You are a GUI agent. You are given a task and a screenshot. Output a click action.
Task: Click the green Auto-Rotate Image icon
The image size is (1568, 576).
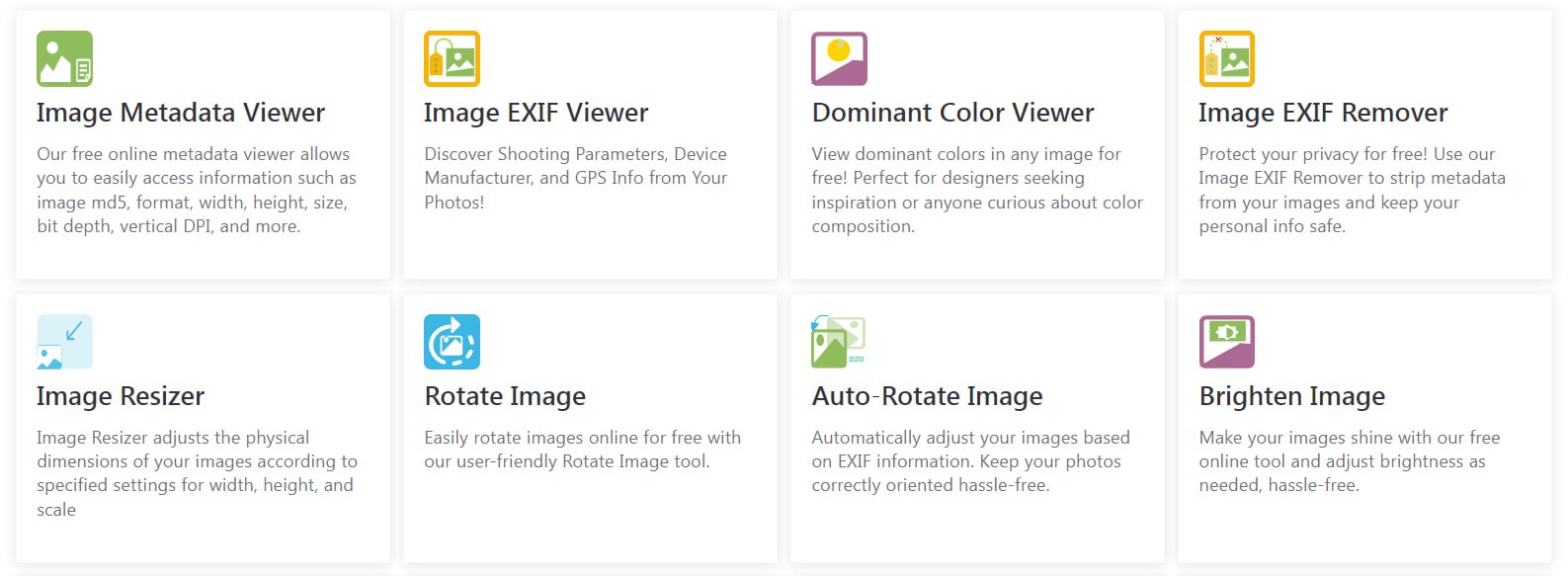pos(838,342)
